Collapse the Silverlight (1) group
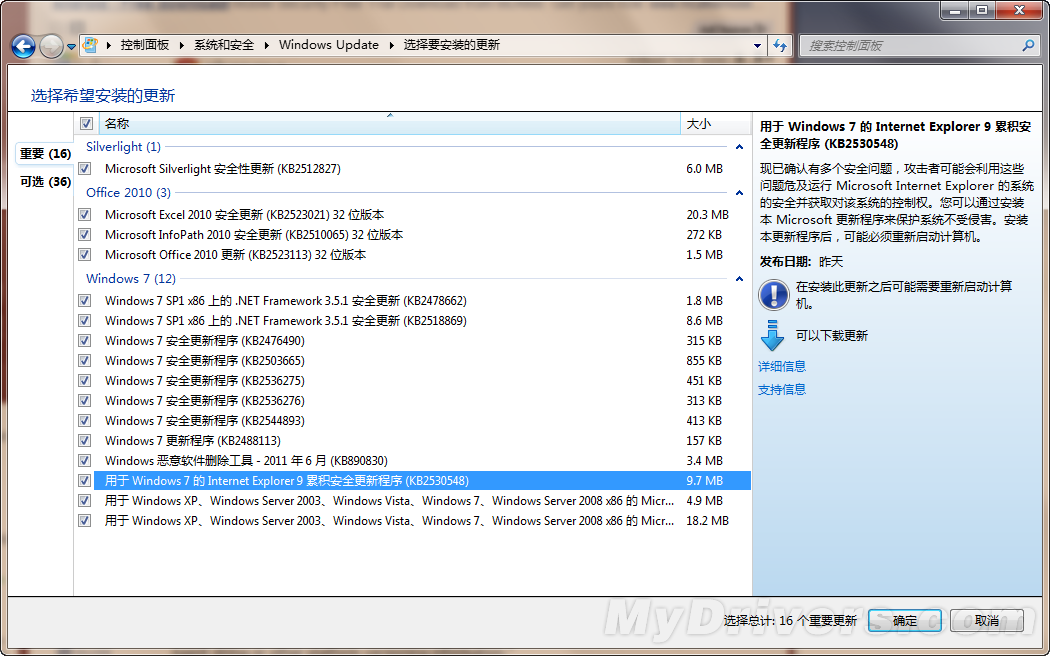Screen dimensions: 1050x656 click(739, 147)
